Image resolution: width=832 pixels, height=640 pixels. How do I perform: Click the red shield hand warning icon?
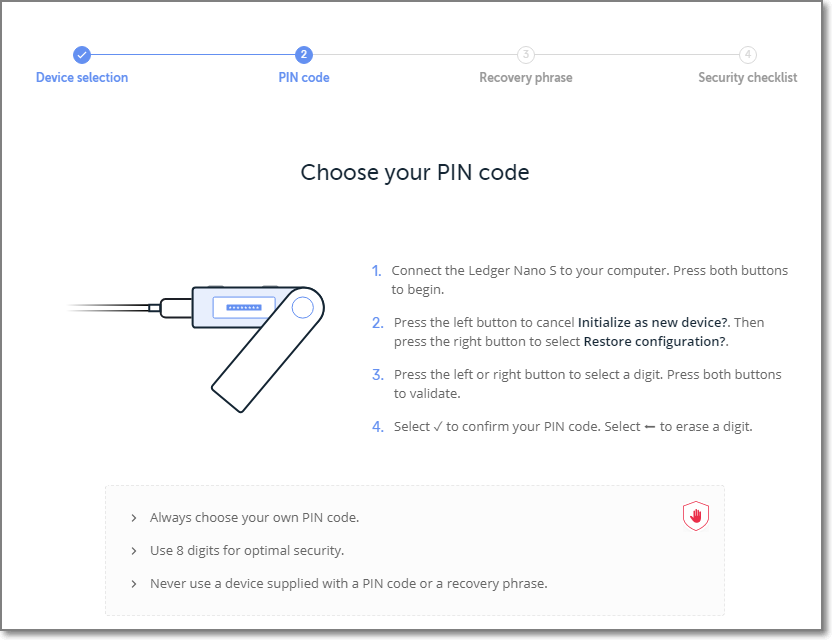coord(696,516)
